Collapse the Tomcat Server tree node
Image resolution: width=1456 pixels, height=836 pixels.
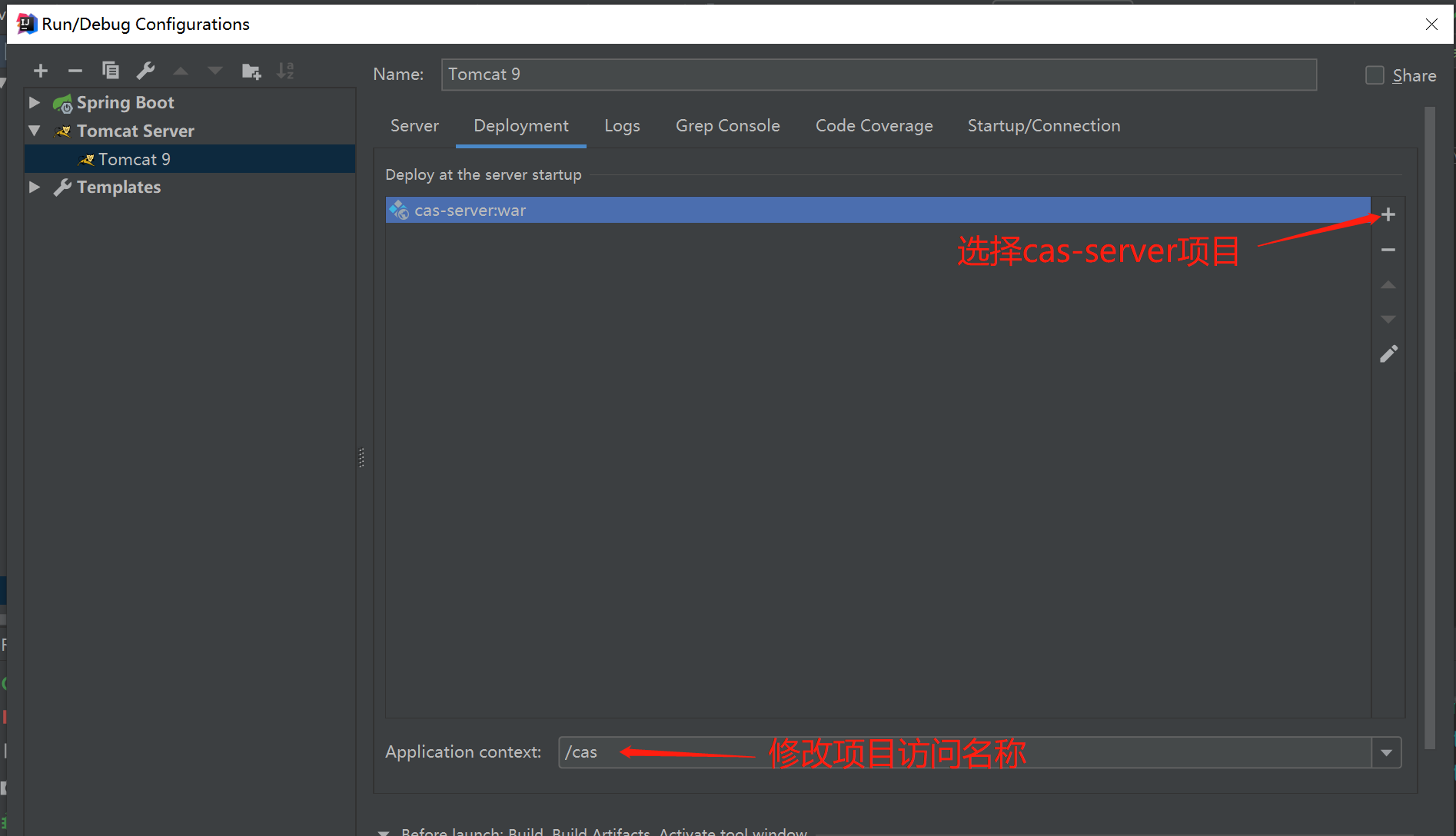click(x=35, y=131)
